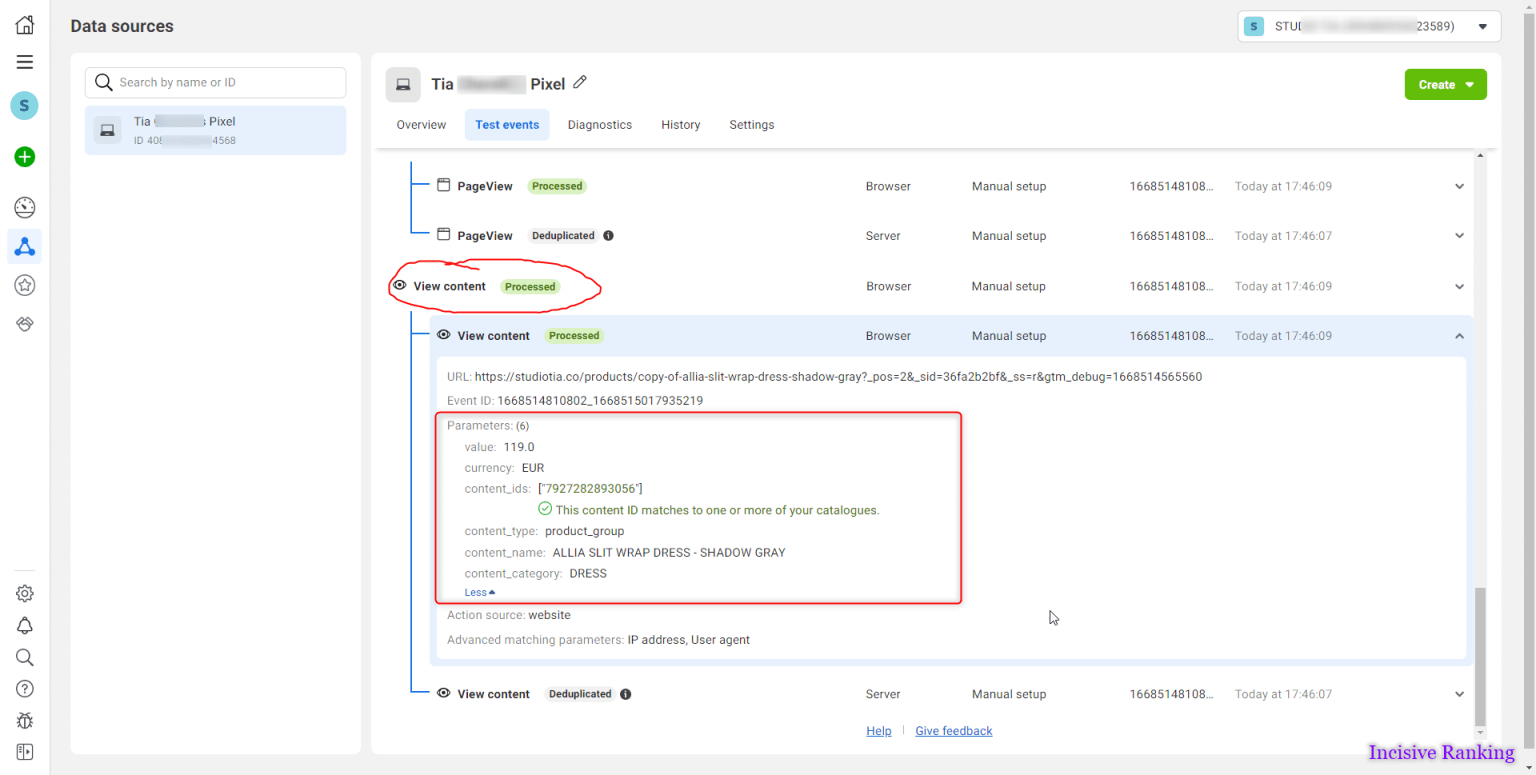Click the bug report icon

pos(25,720)
